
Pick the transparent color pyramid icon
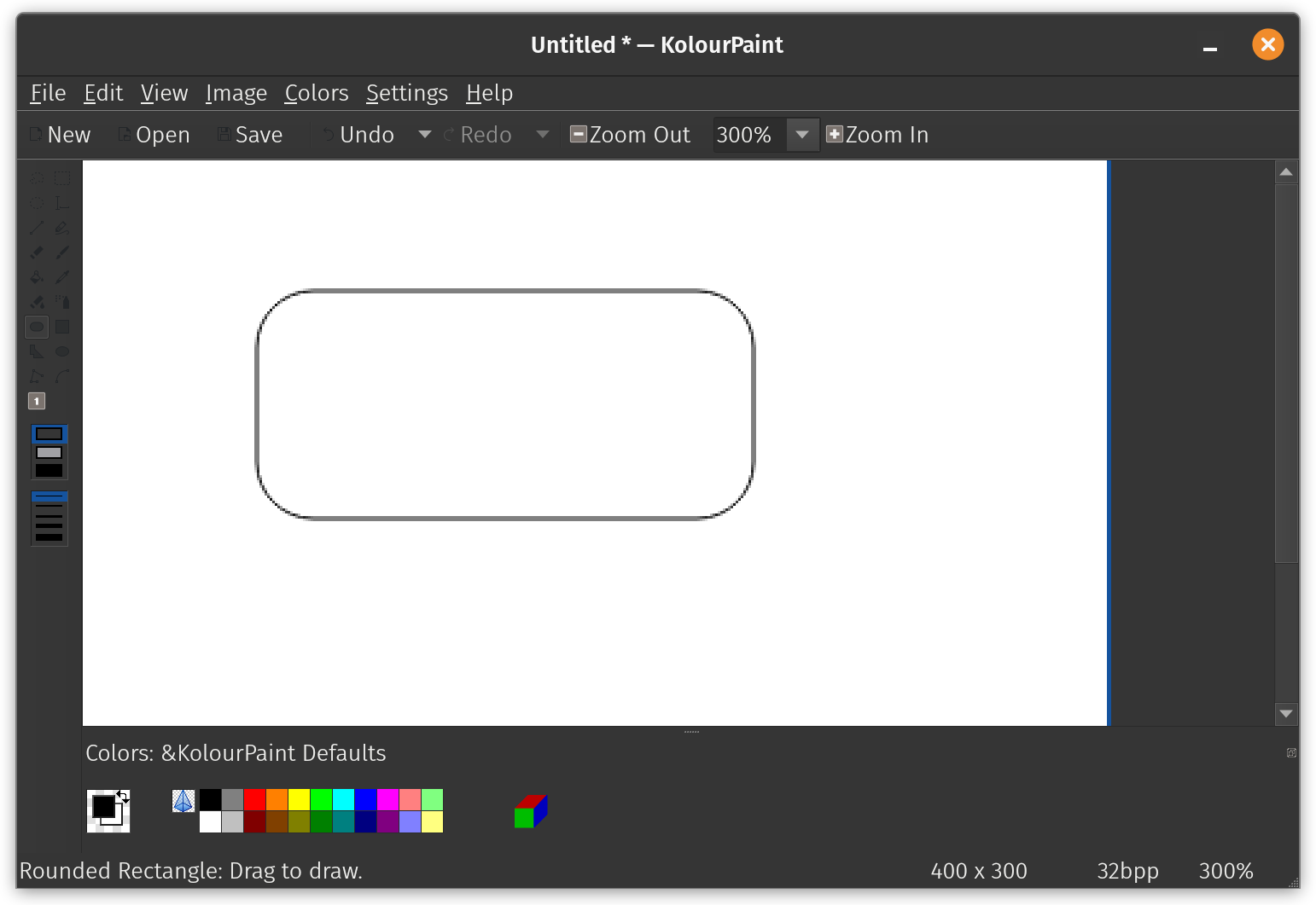183,801
